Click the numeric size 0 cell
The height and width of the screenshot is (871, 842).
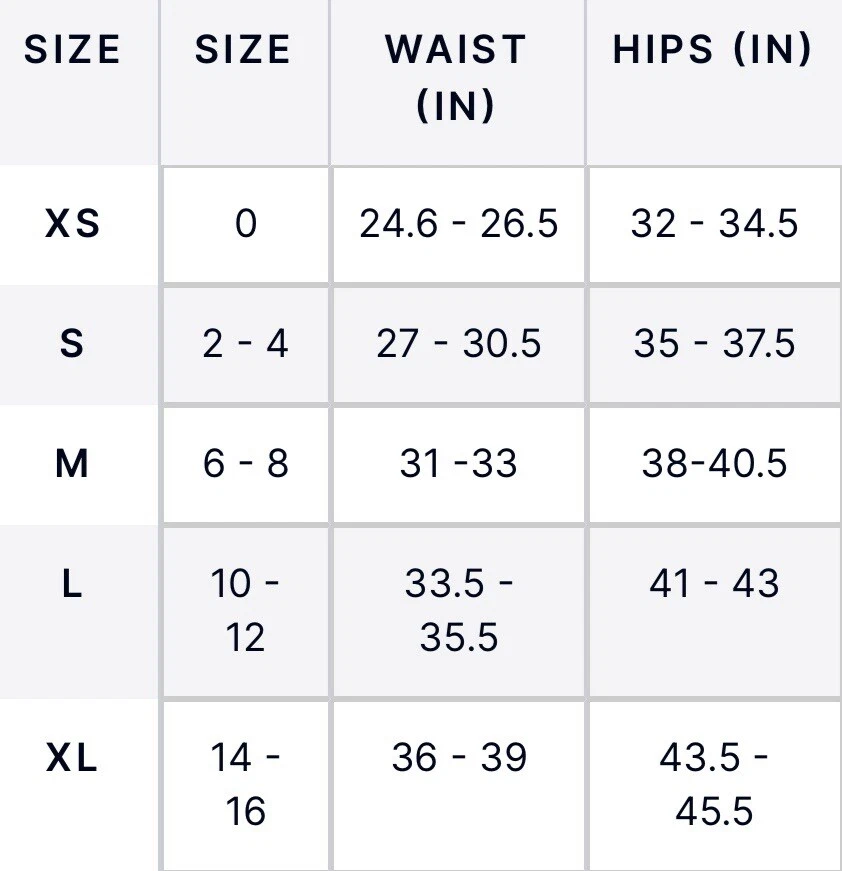(245, 224)
